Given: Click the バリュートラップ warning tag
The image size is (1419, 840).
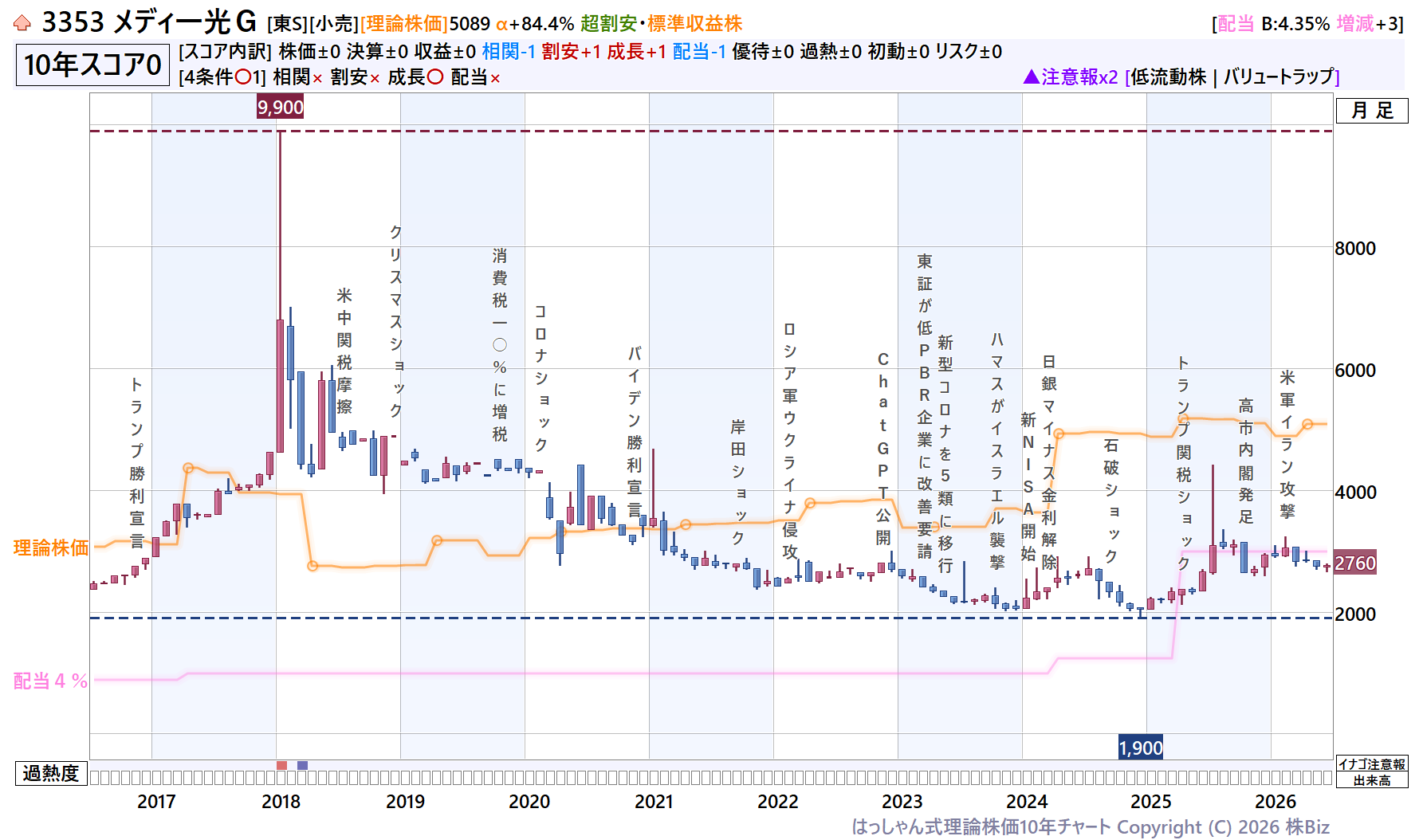Looking at the screenshot, I should point(1279,77).
